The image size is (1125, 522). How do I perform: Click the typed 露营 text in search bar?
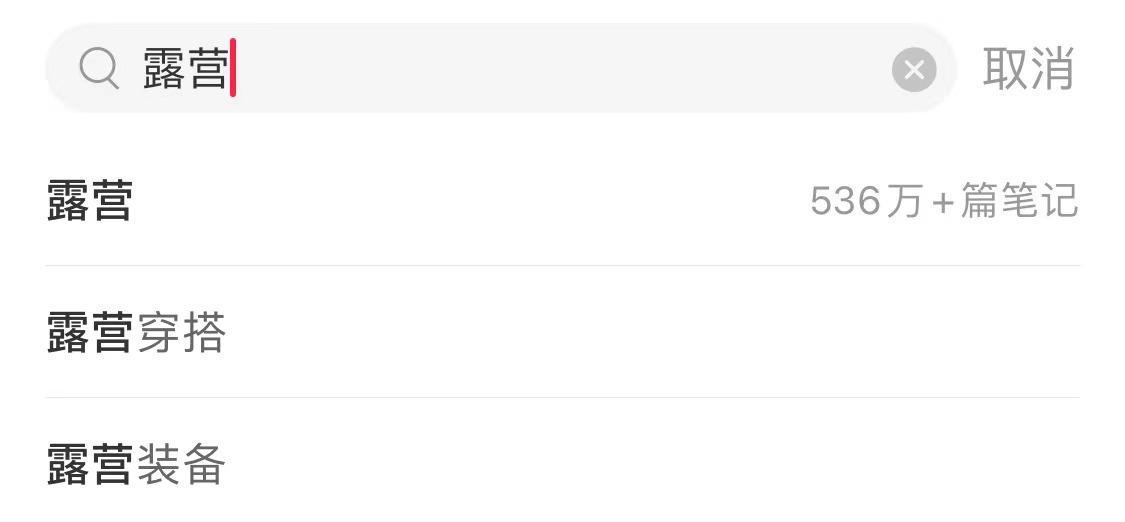pos(184,69)
